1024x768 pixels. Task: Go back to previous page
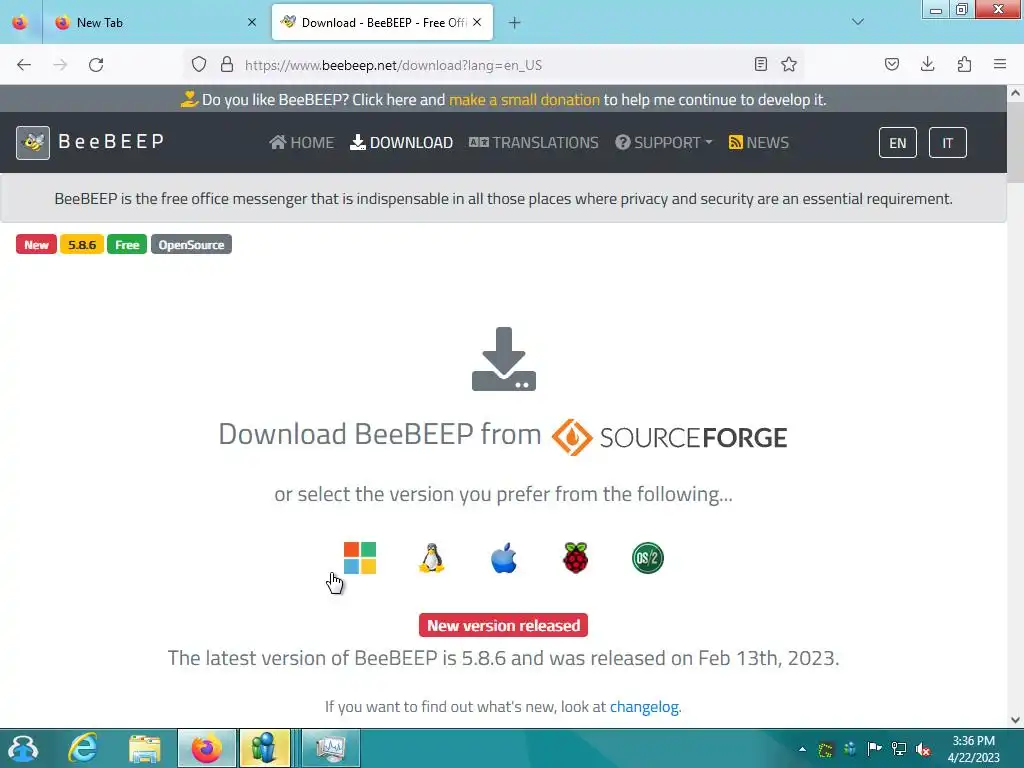(x=24, y=65)
